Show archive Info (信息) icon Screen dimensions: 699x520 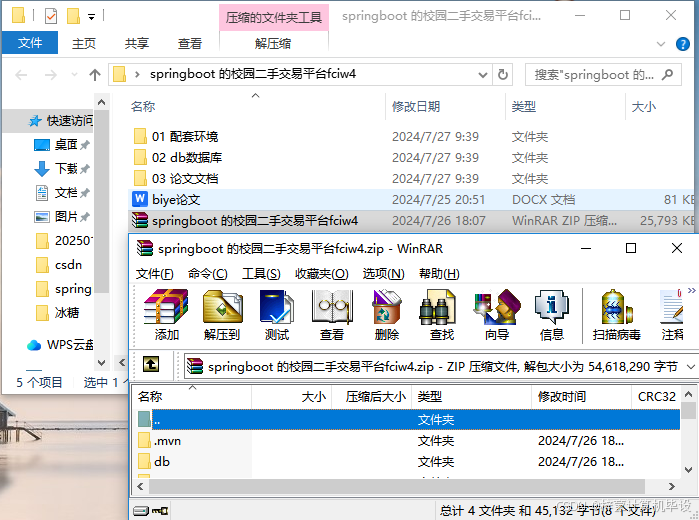coord(551,315)
